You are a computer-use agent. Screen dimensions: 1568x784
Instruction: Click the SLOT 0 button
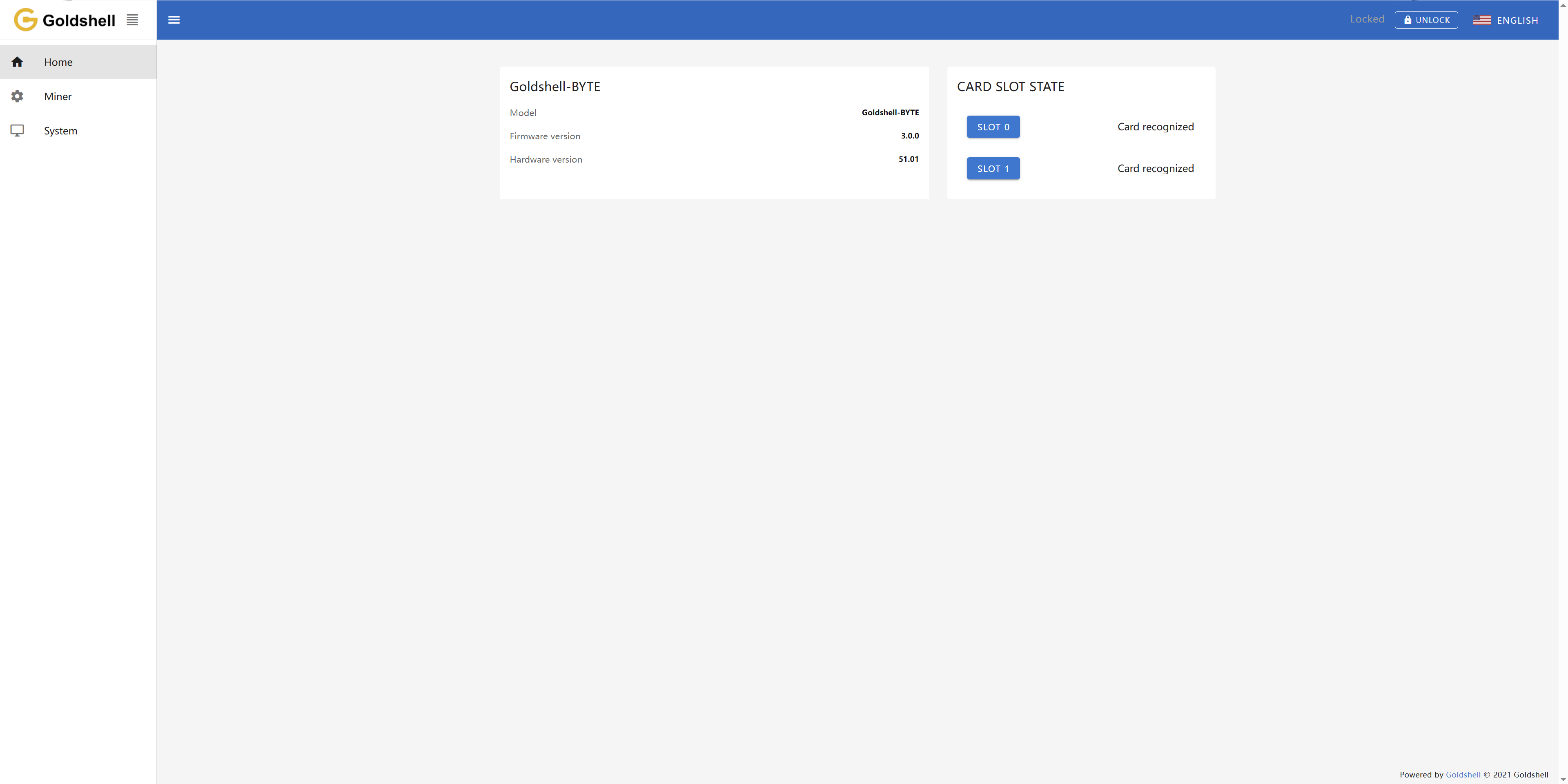pos(993,127)
